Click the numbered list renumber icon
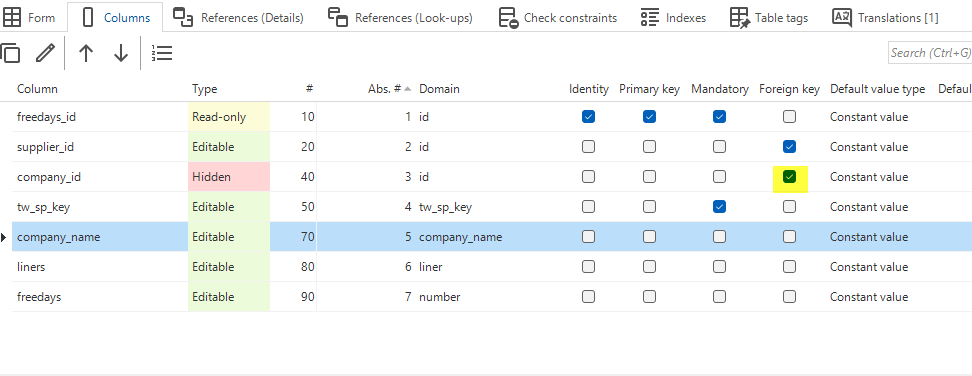The image size is (972, 376). [x=162, y=53]
